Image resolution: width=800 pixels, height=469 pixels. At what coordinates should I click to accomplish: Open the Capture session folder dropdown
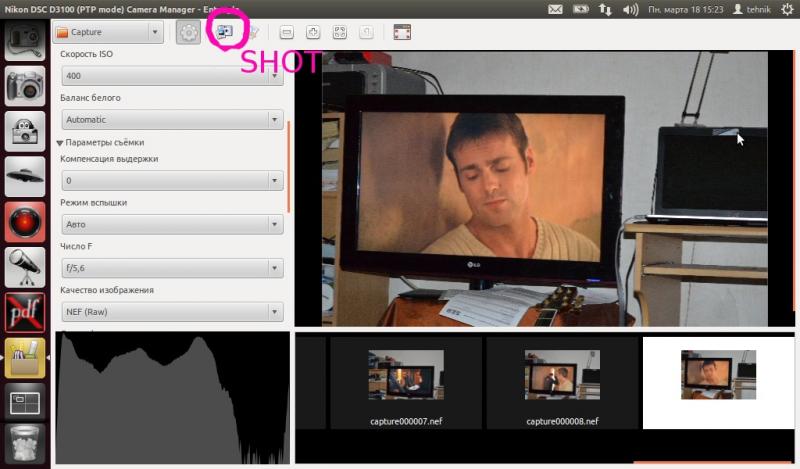(x=108, y=32)
